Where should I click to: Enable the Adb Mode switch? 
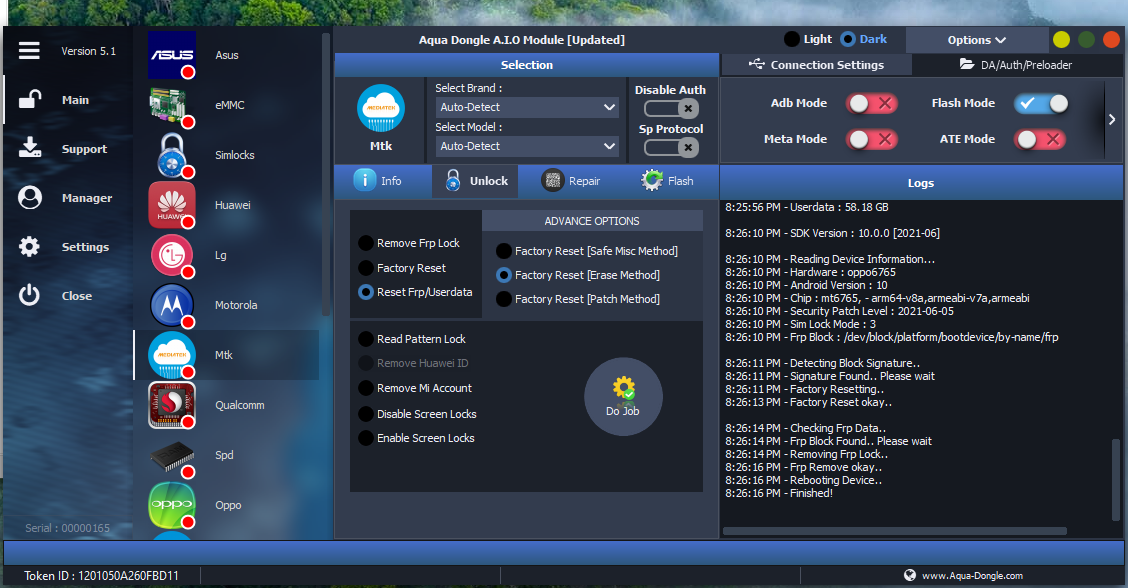click(870, 104)
